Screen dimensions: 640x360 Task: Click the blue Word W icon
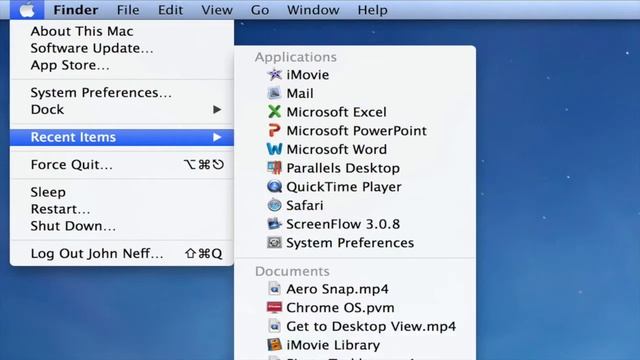pyautogui.click(x=274, y=149)
